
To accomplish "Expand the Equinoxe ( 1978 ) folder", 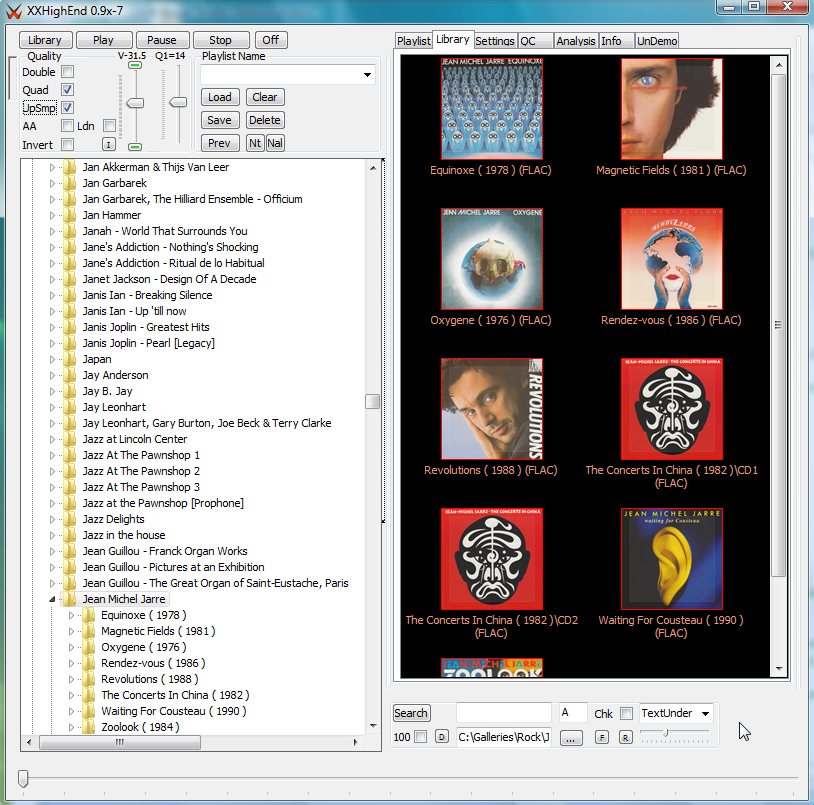I will pos(72,615).
